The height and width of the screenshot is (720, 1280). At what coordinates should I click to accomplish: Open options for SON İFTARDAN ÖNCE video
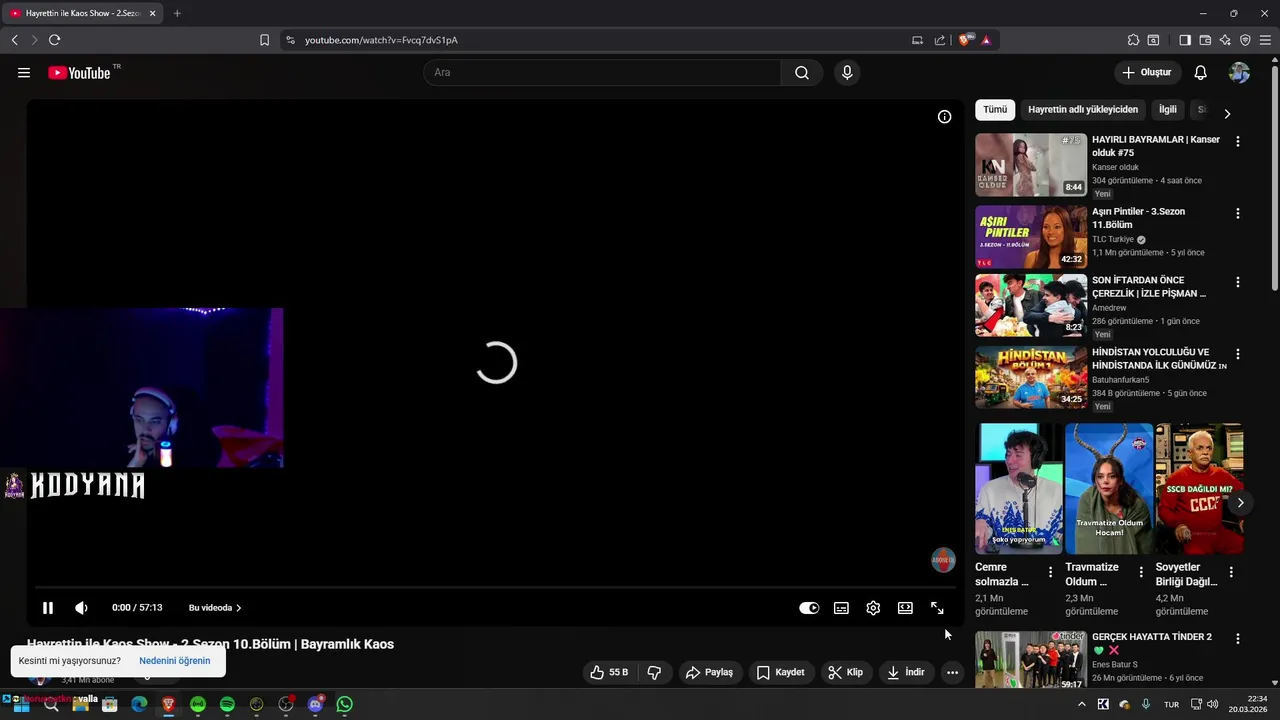click(x=1238, y=282)
